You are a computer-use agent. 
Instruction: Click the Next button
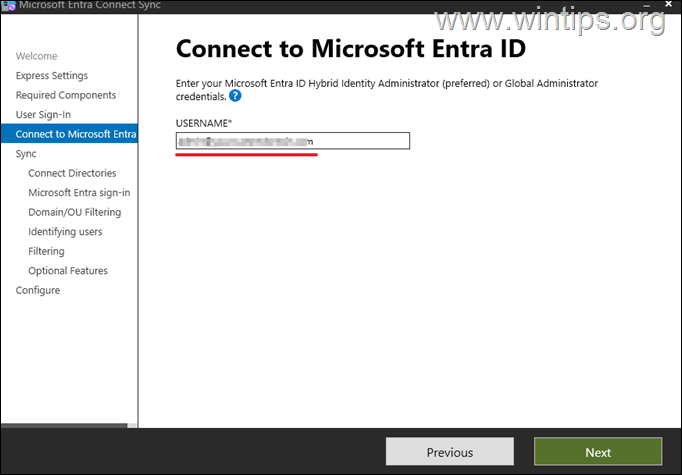coord(598,452)
